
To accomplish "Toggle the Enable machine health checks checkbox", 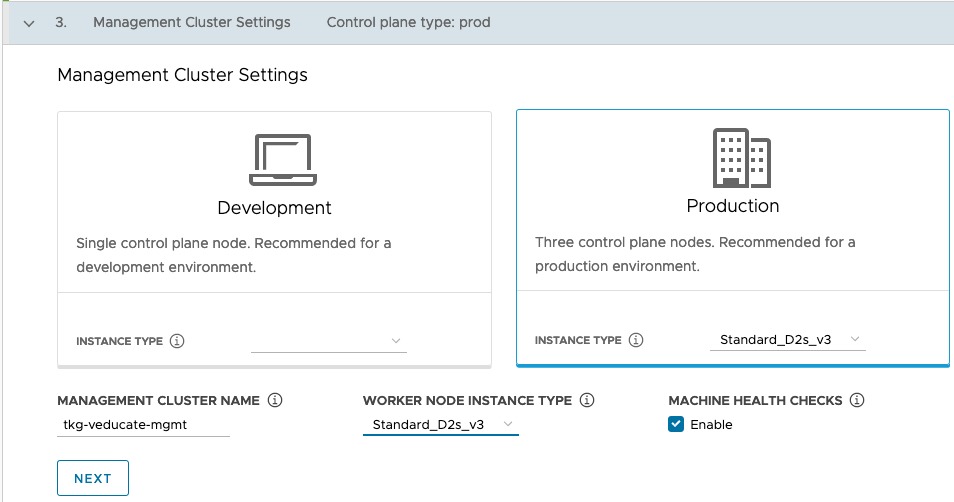I will coord(676,424).
